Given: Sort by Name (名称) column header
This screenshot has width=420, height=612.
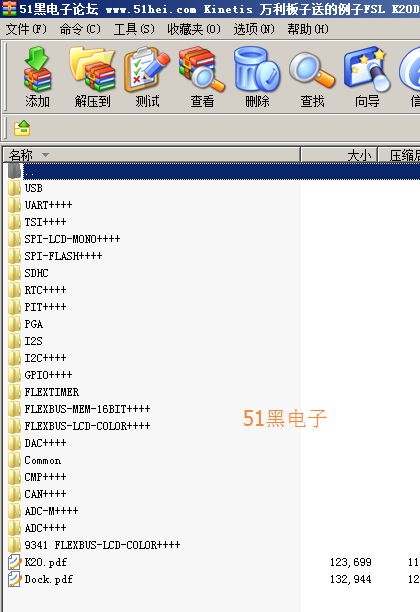Looking at the screenshot, I should [151, 155].
